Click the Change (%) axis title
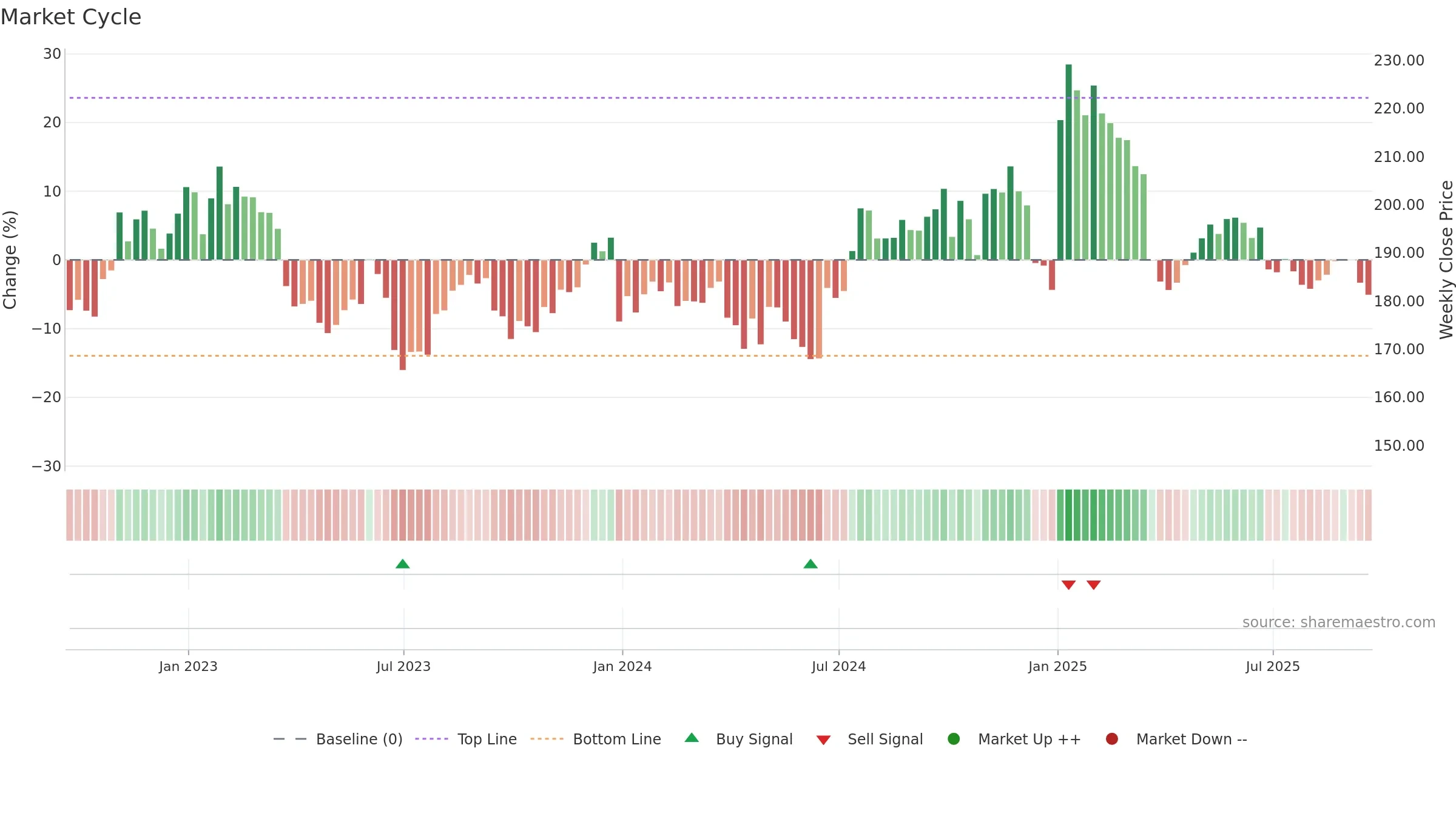 click(x=10, y=260)
